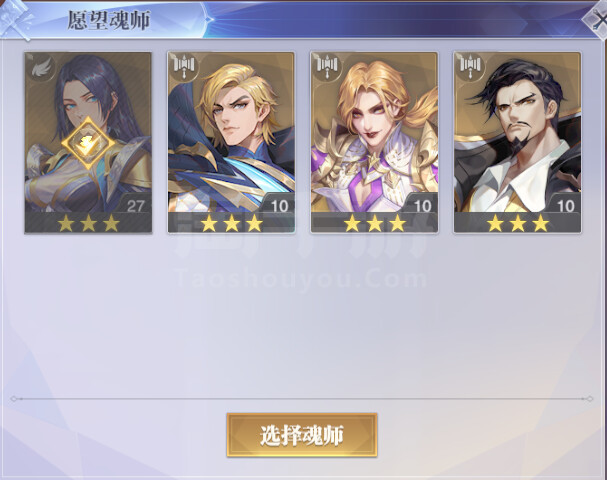
Task: Click the three-star rating under the dark-haired woman
Action: (88, 223)
